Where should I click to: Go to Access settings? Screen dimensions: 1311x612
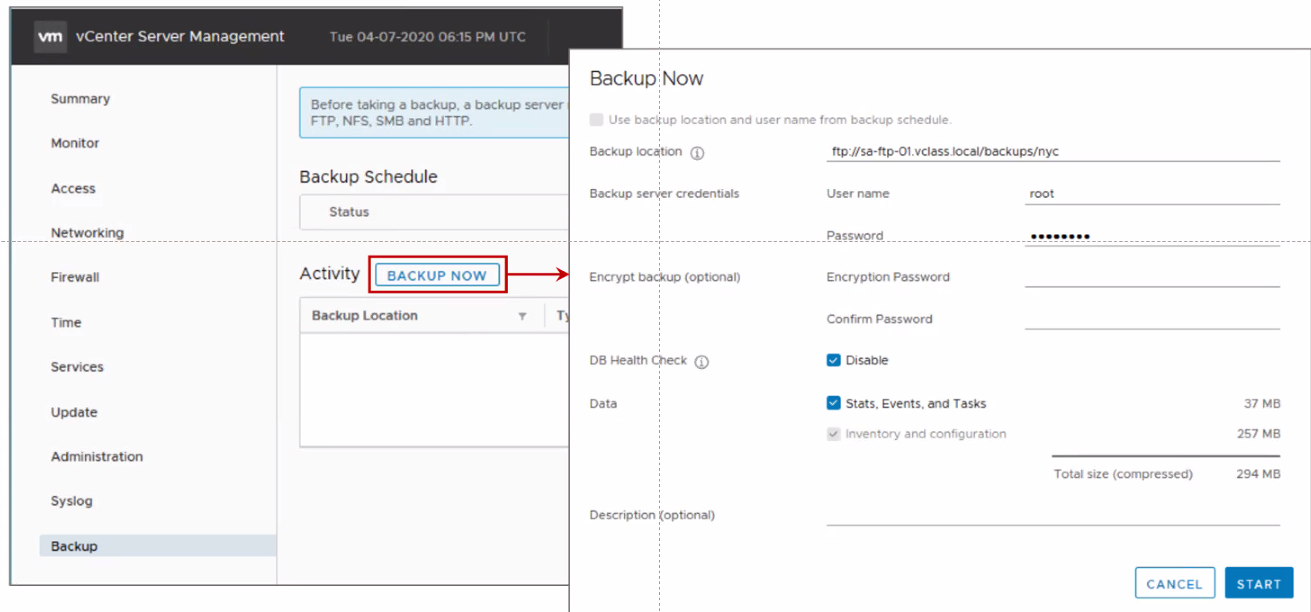(x=73, y=188)
